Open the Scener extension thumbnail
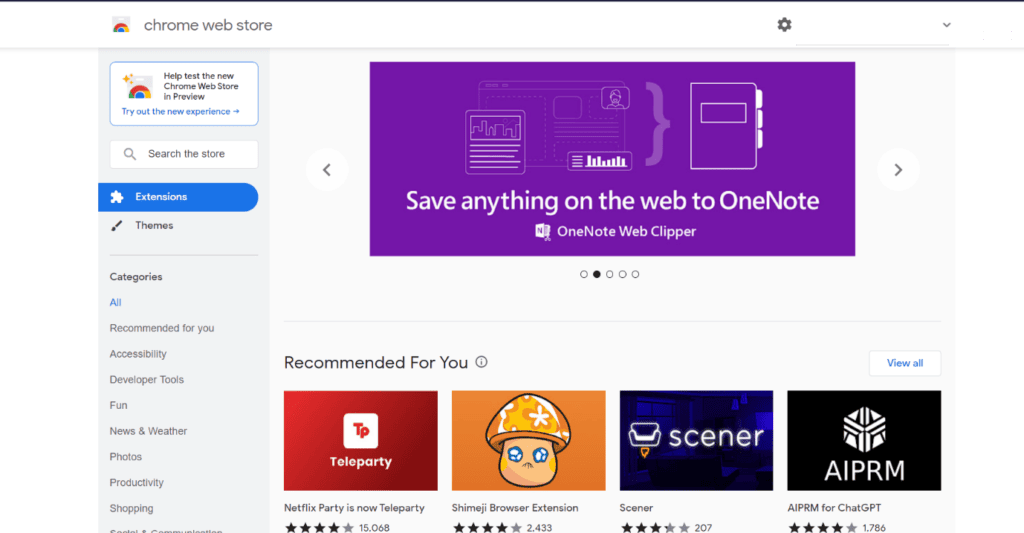 coord(696,441)
